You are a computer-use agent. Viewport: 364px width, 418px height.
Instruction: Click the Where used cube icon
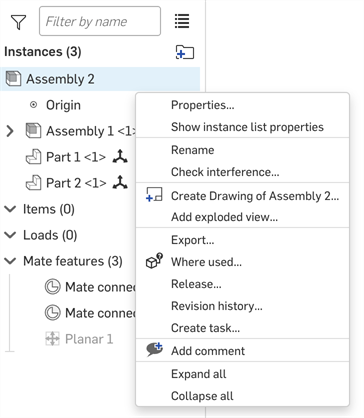coord(154,261)
